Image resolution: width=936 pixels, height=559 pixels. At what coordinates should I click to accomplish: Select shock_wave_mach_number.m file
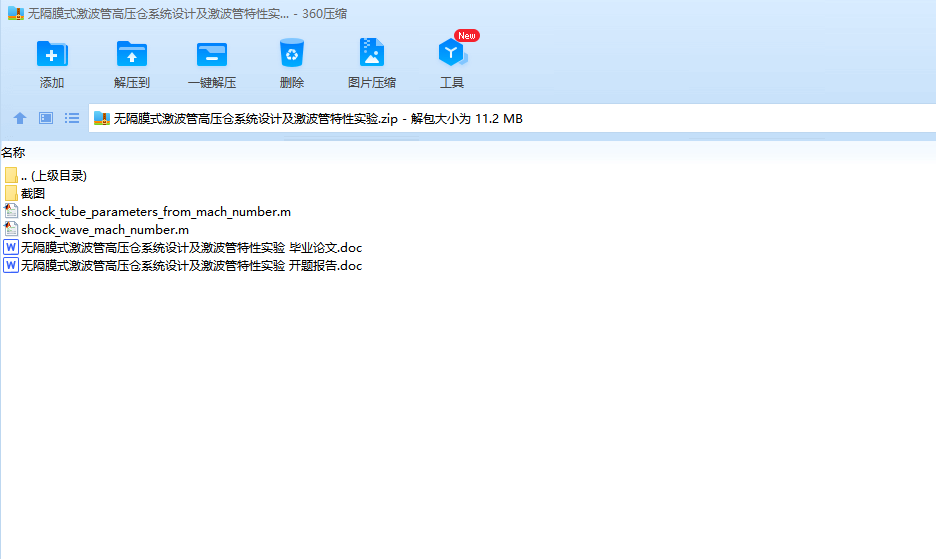pyautogui.click(x=105, y=229)
